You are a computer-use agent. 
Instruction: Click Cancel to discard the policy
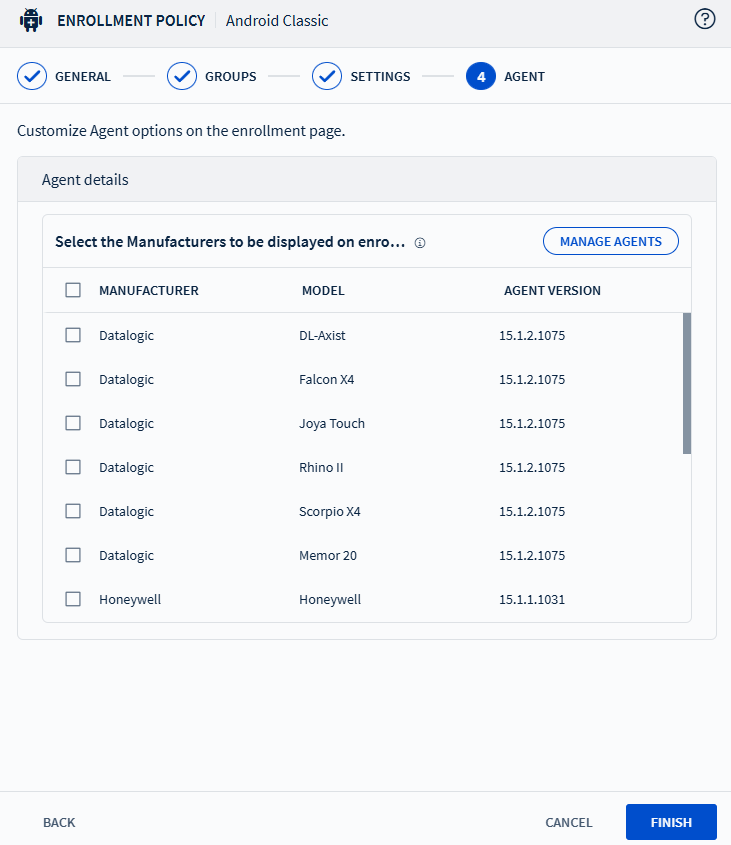tap(568, 822)
